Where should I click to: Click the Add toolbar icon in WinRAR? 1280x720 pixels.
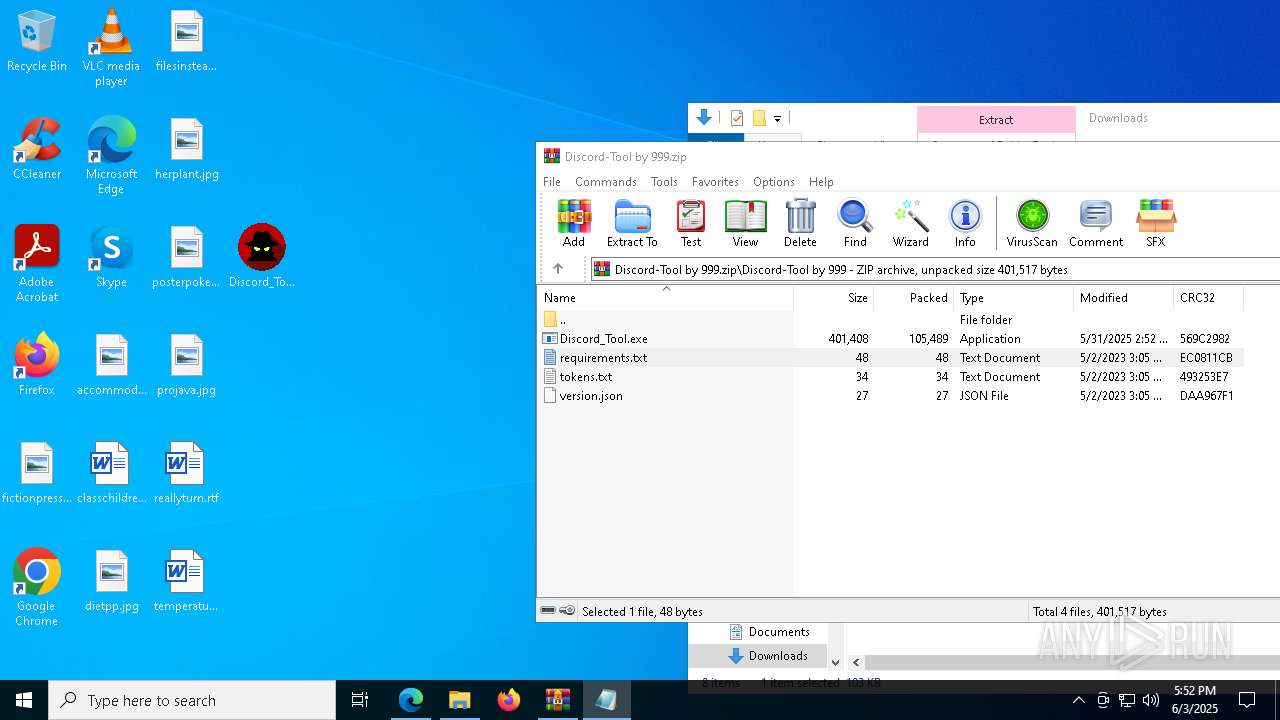(574, 223)
